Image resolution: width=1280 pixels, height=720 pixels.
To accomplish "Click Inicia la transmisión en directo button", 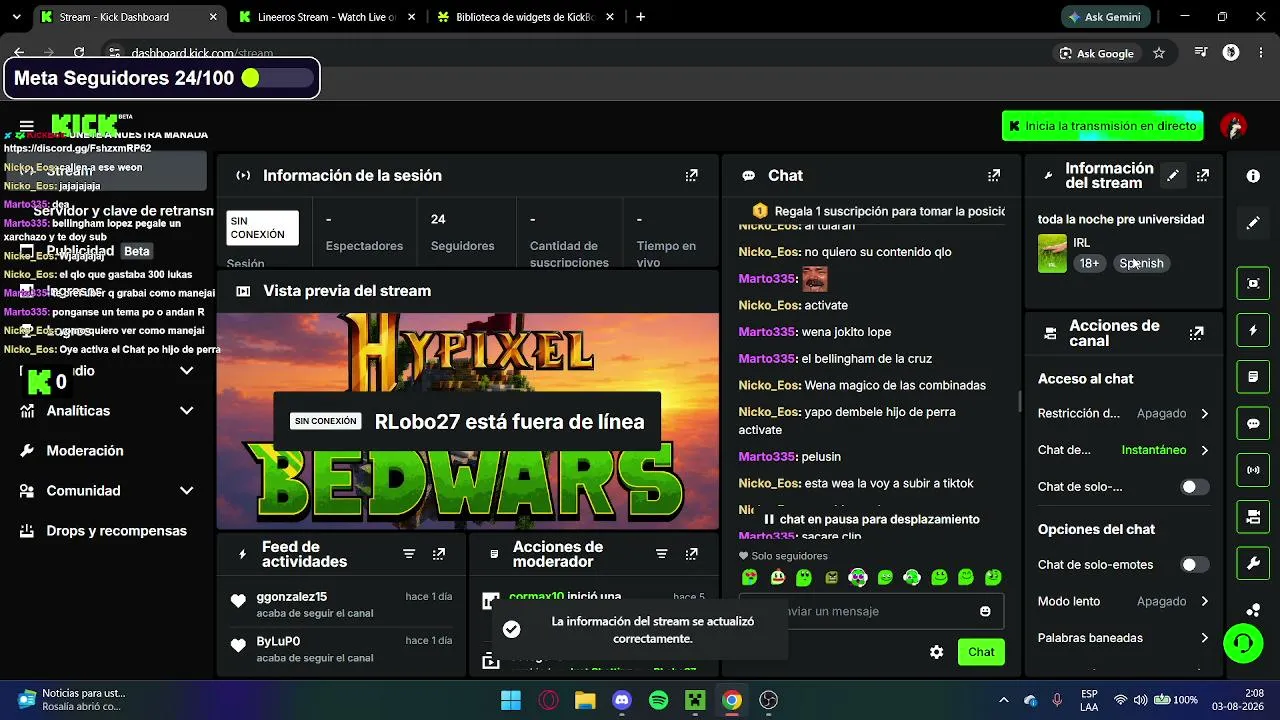I will (x=1102, y=126).
